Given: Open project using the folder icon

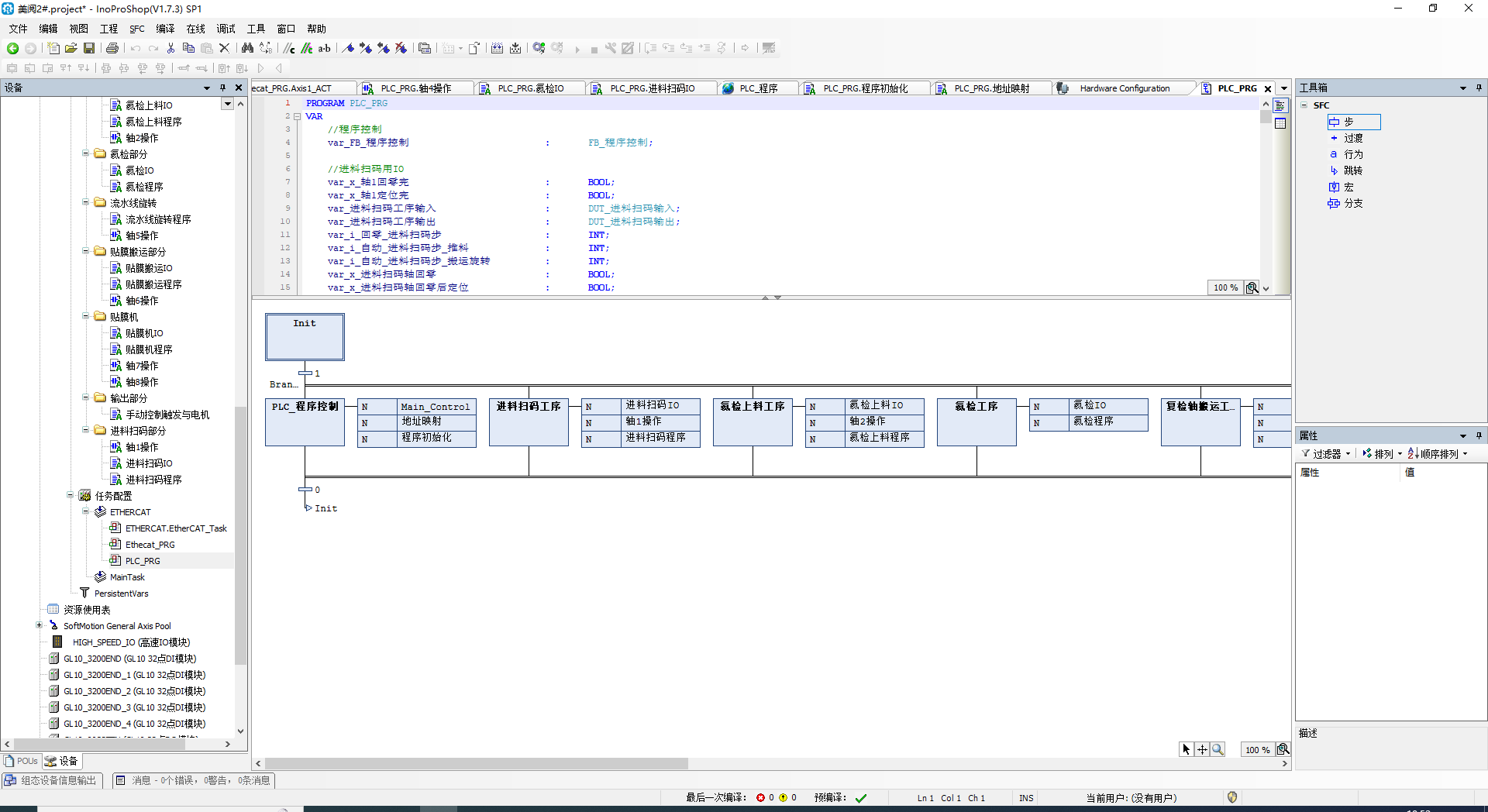Looking at the screenshot, I should click(x=71, y=48).
